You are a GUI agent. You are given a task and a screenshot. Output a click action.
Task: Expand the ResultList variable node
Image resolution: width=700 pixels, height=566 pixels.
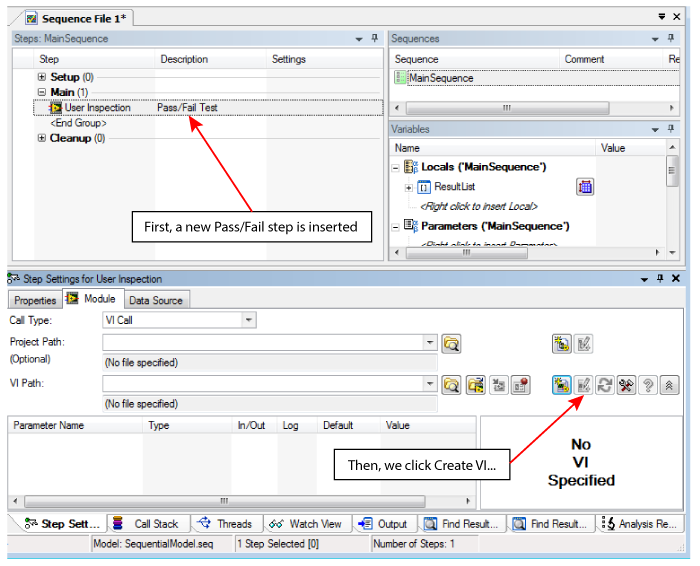(408, 188)
